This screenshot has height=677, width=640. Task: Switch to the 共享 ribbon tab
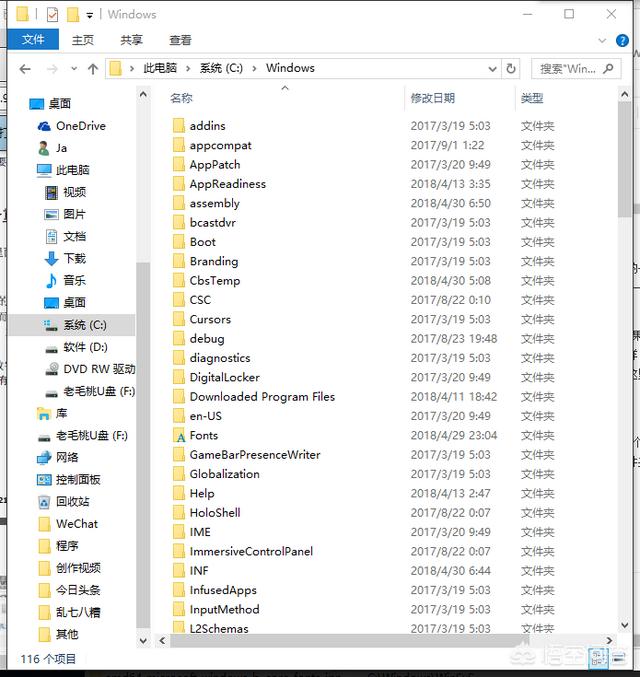tap(131, 40)
